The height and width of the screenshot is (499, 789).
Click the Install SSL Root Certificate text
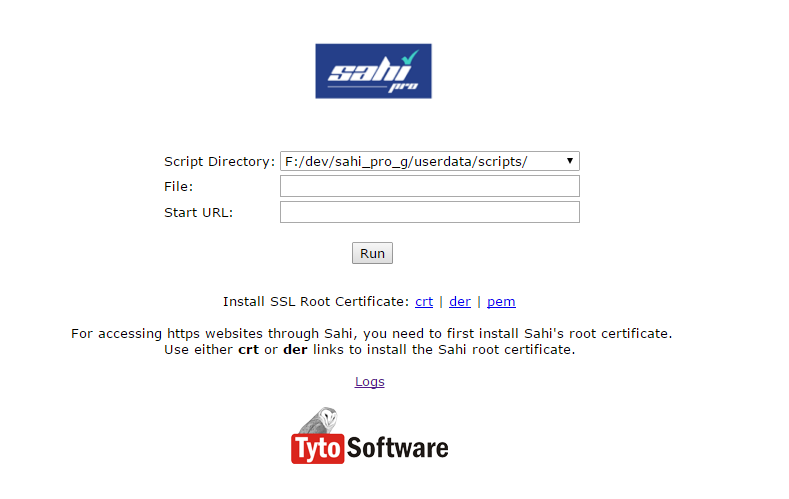(315, 301)
